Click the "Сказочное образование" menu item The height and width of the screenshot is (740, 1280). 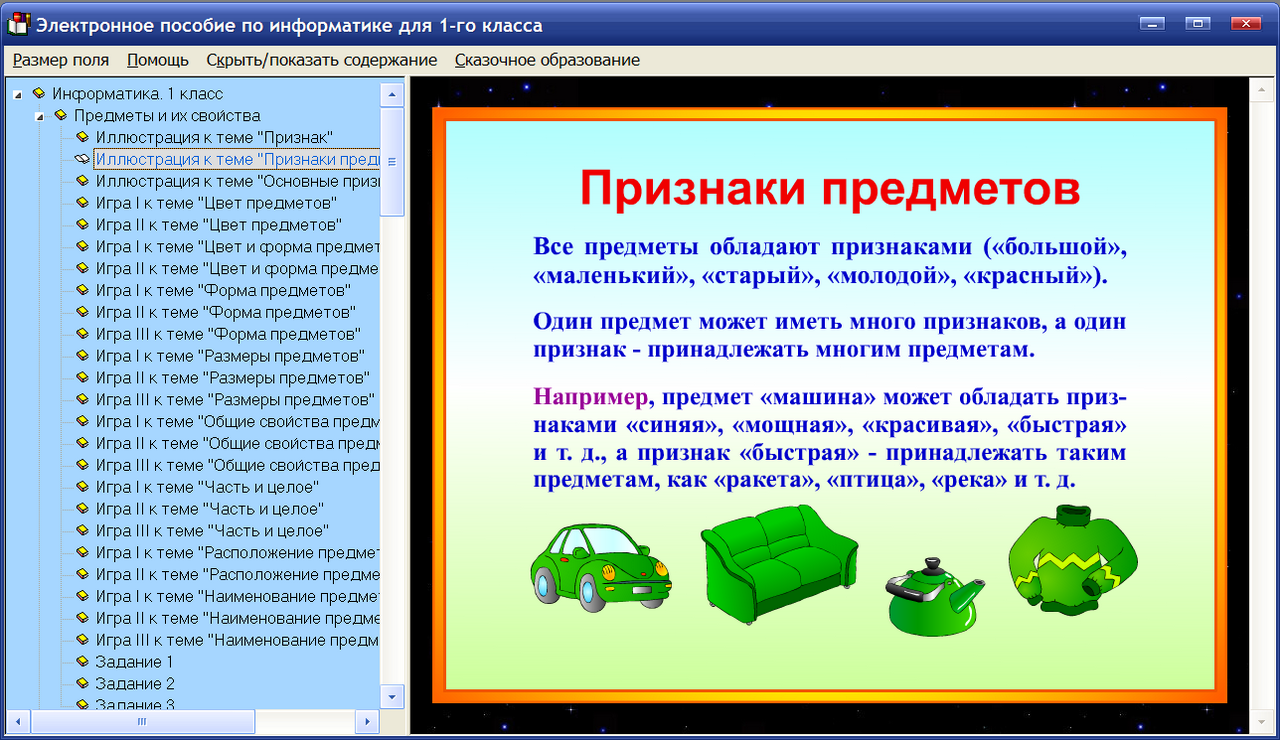pos(547,60)
